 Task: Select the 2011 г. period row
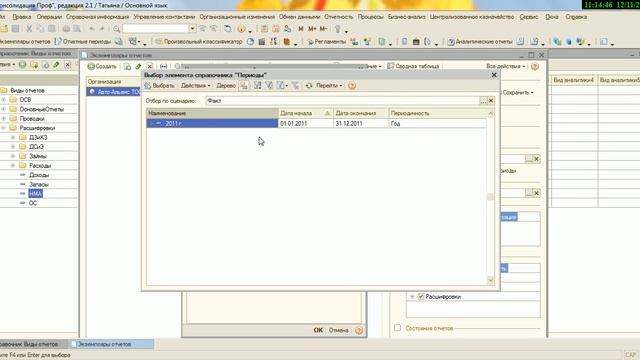(x=316, y=123)
